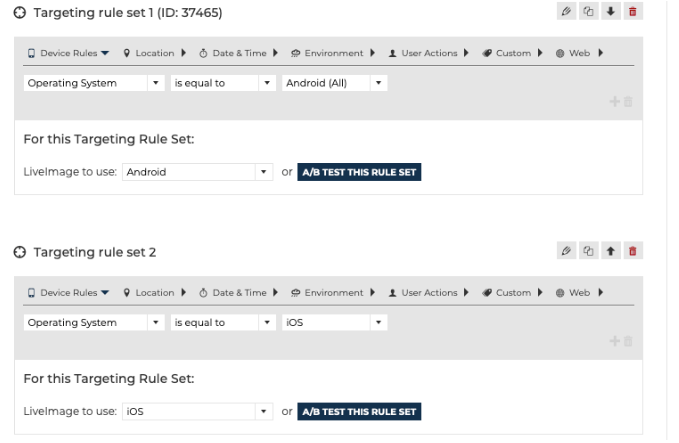This screenshot has width=679, height=443.
Task: Add a condition with plus icon in rule set 2
Action: [x=614, y=341]
